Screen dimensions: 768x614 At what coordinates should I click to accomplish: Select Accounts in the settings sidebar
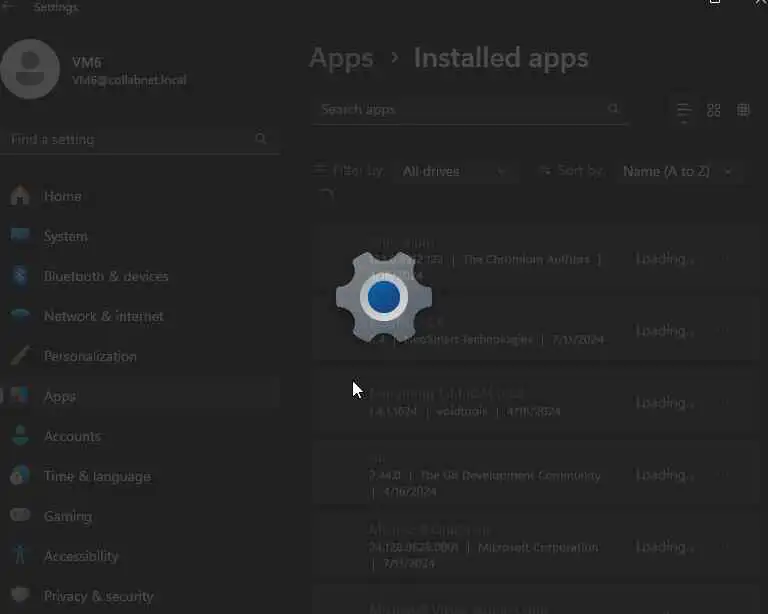click(x=140, y=436)
